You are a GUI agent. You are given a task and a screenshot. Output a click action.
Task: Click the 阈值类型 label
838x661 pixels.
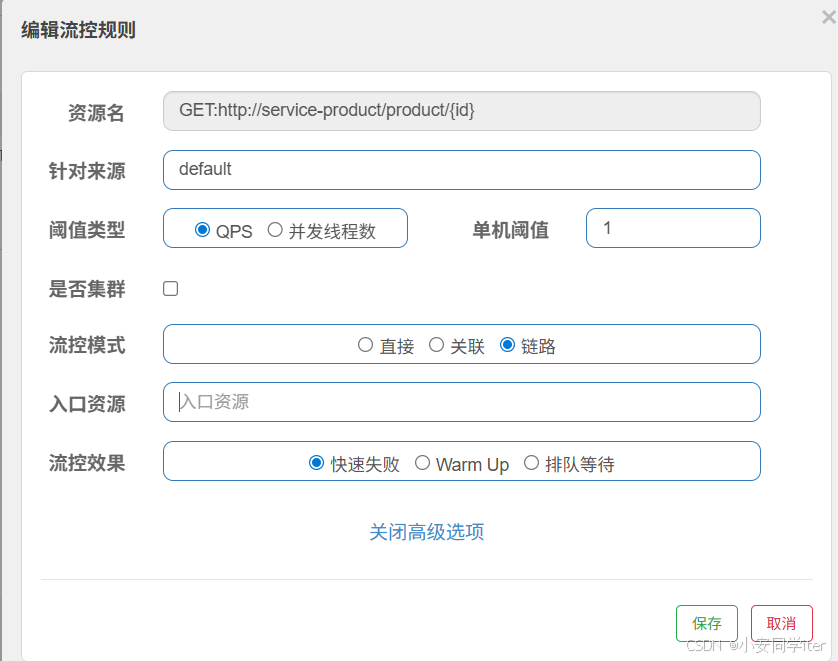(x=87, y=230)
